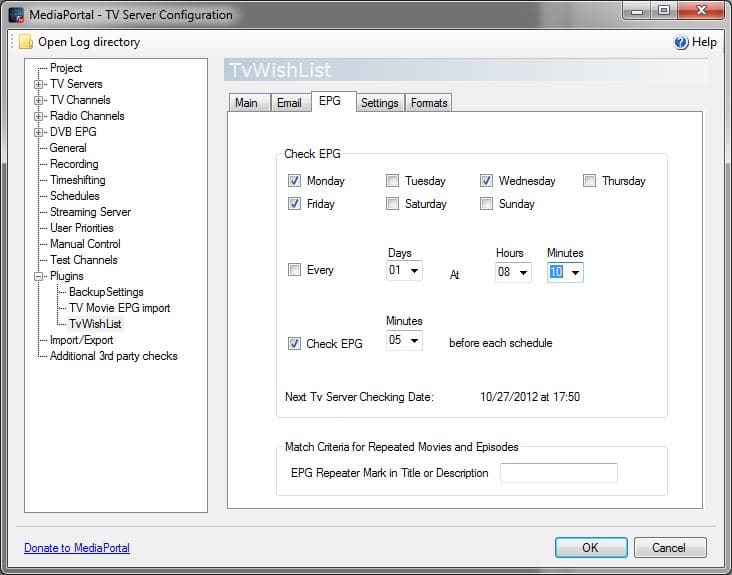Select General in the tree
Viewport: 732px width, 575px height.
tap(68, 148)
